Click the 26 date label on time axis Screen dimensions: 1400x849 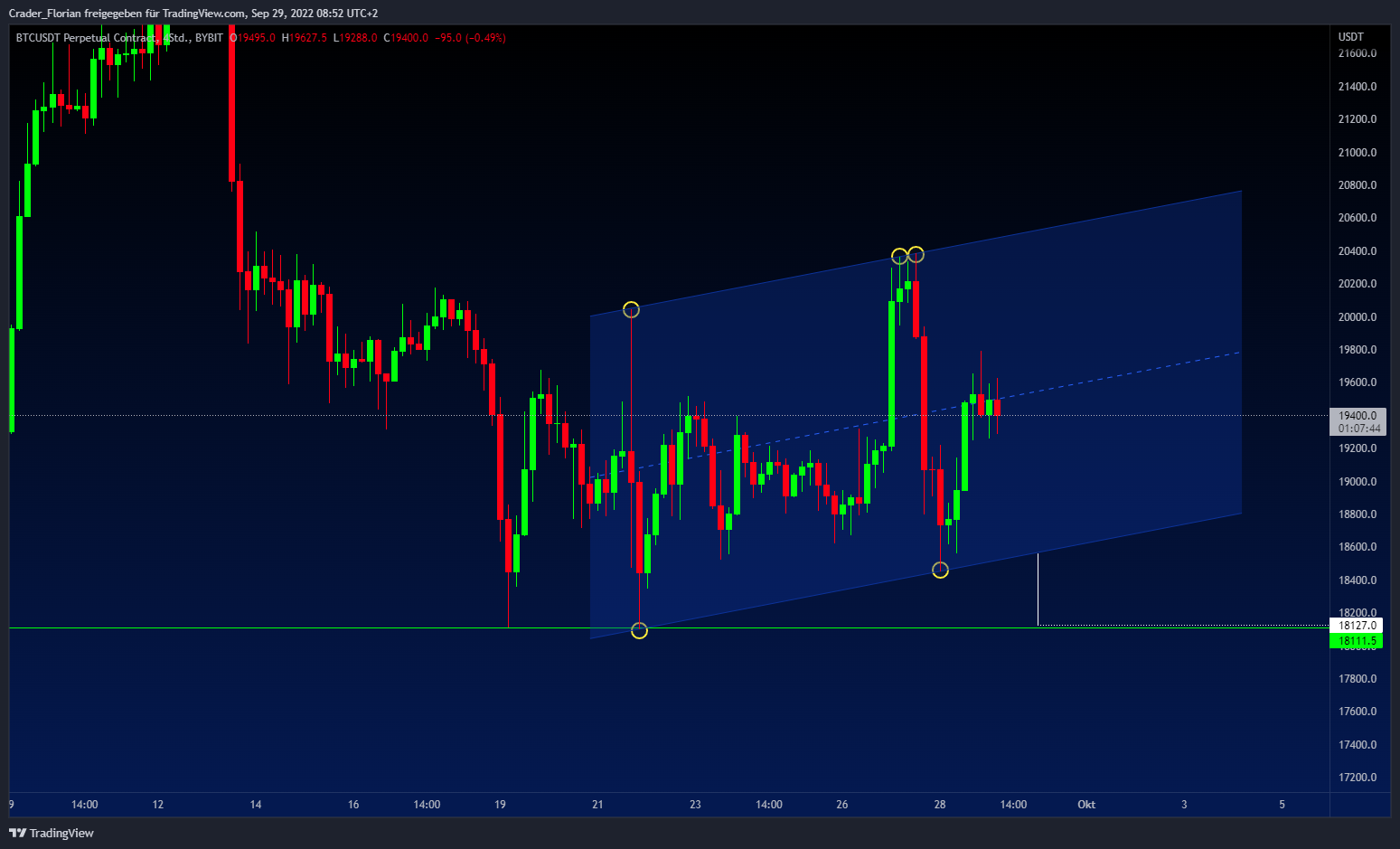842,805
